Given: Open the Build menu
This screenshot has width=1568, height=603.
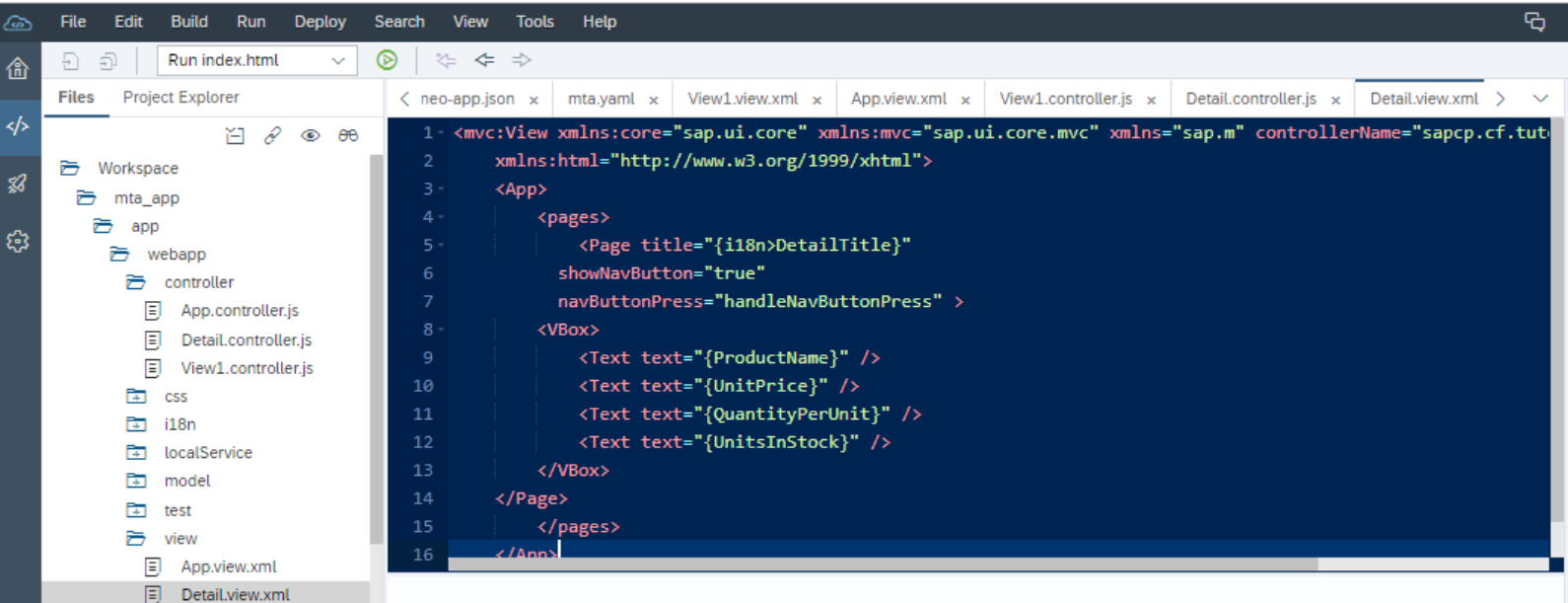Looking at the screenshot, I should (189, 22).
